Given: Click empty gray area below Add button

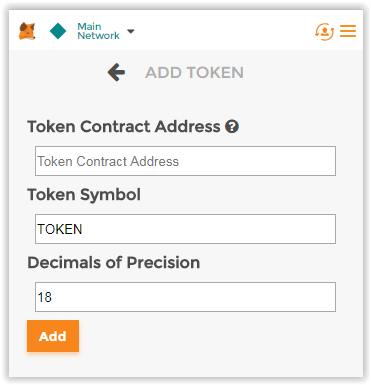Looking at the screenshot, I should click(x=200, y=363).
